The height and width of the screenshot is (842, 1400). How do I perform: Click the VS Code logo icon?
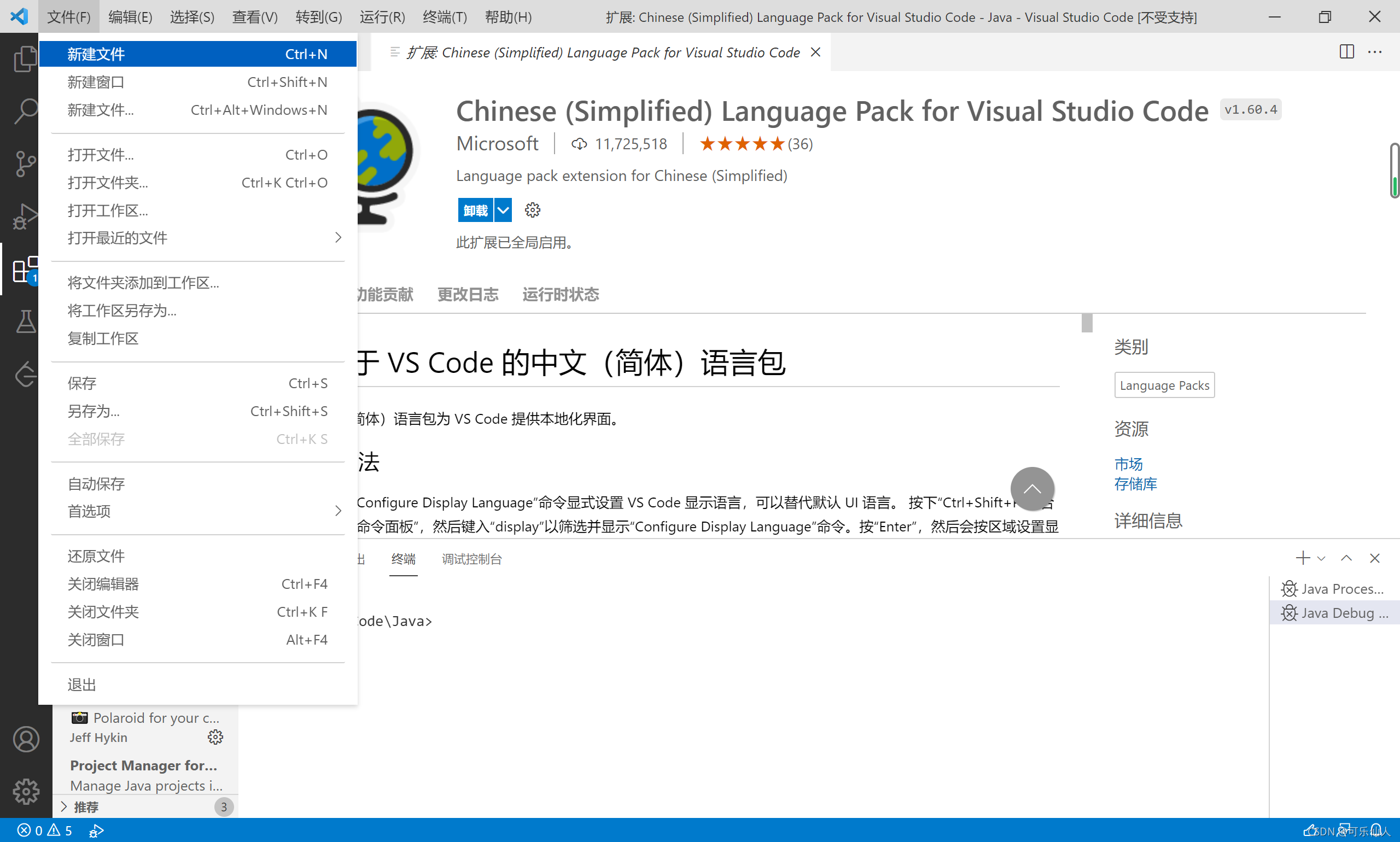click(x=19, y=16)
